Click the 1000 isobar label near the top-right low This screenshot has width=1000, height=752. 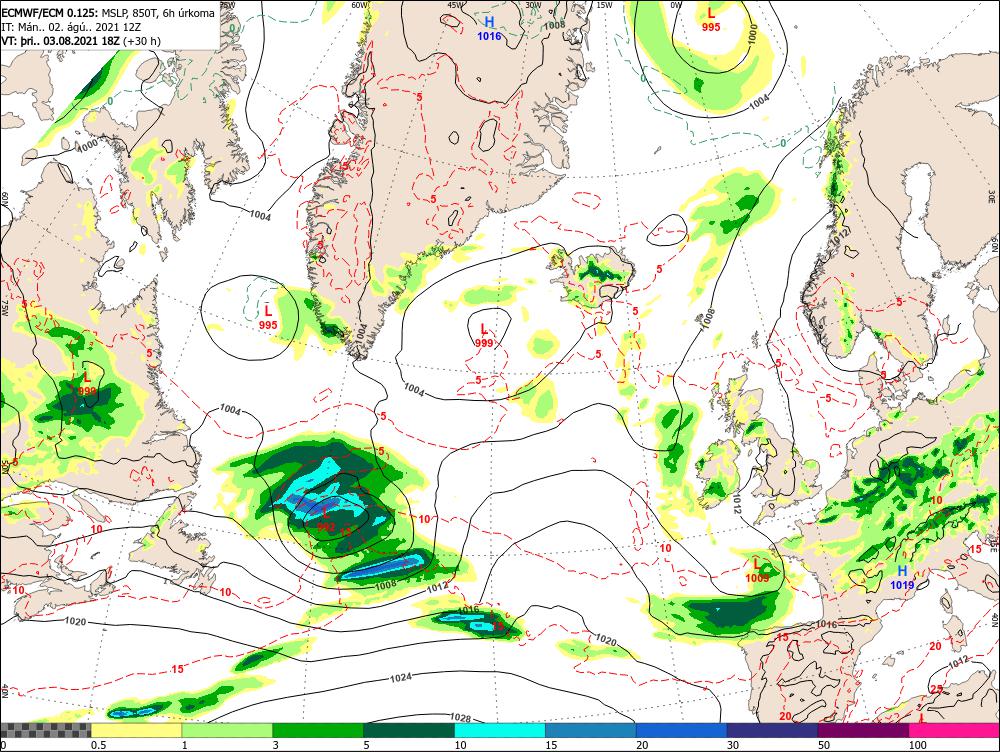coord(754,34)
